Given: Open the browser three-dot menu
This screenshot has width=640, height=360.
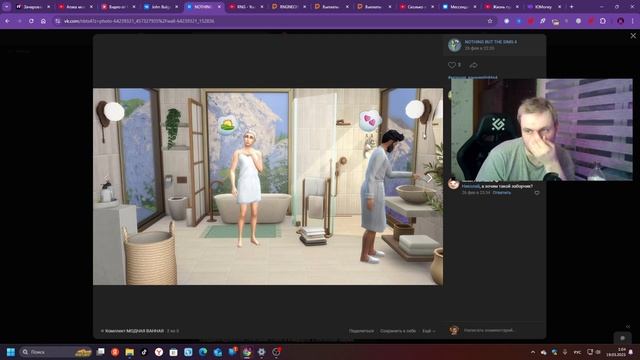Looking at the screenshot, I should (633, 21).
